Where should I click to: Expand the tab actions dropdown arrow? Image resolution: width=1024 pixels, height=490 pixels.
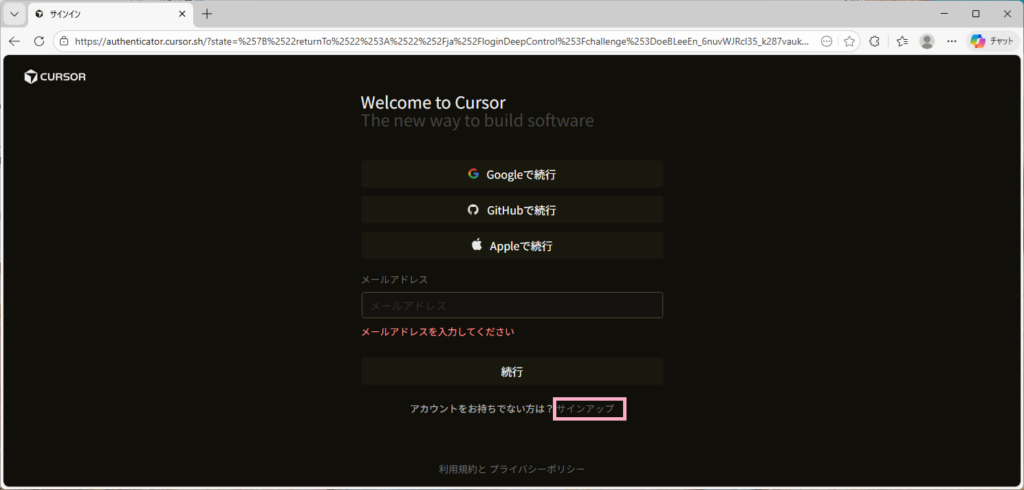(14, 14)
